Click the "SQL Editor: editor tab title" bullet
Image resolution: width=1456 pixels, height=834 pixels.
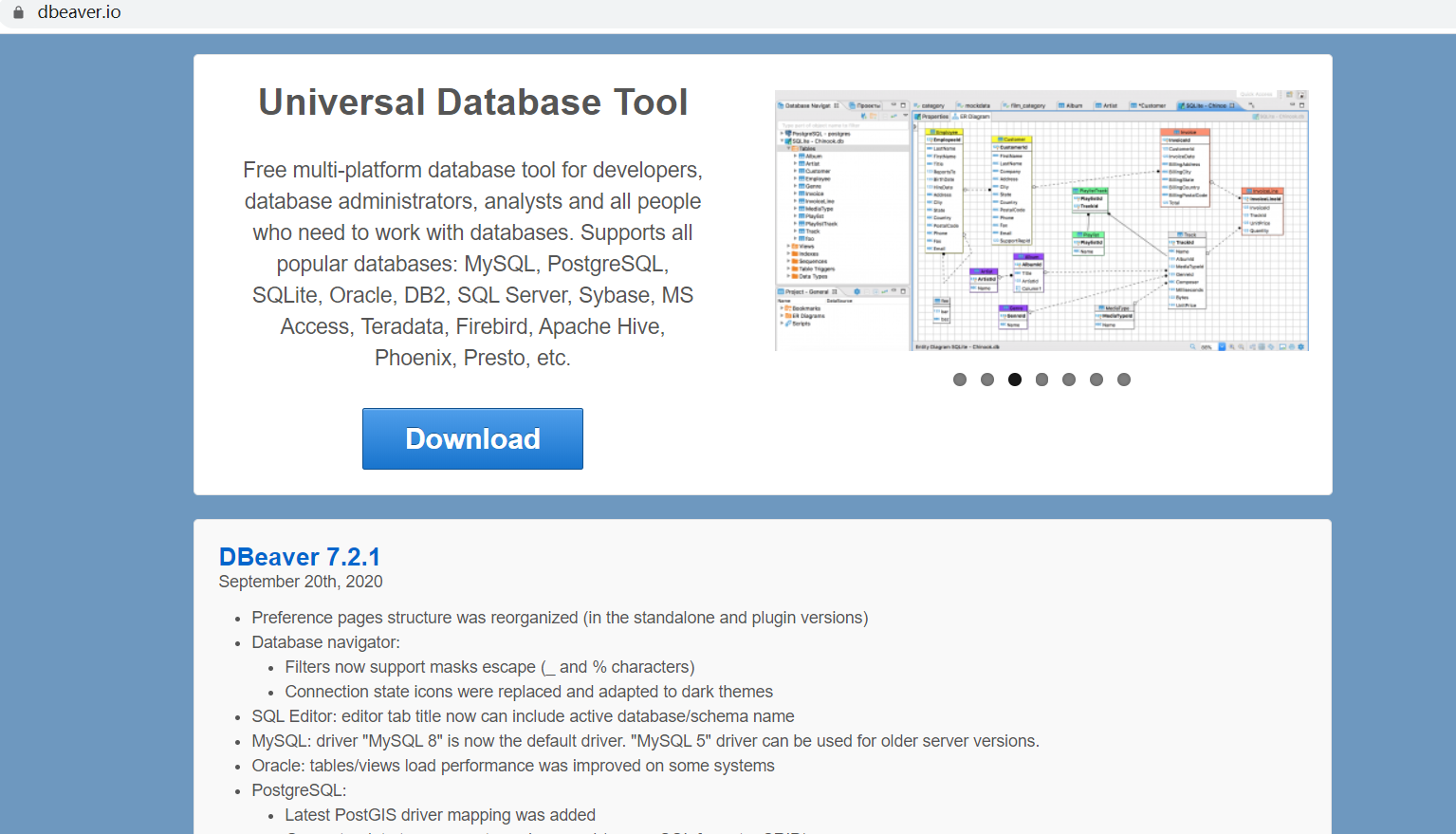click(523, 716)
